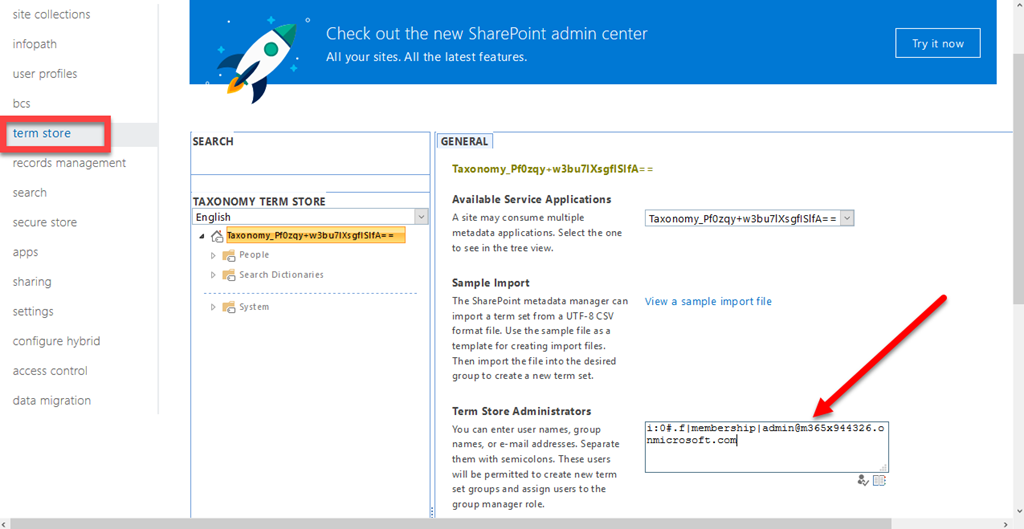The image size is (1024, 529).
Task: Click the taxonomy root home icon
Action: 216,236
